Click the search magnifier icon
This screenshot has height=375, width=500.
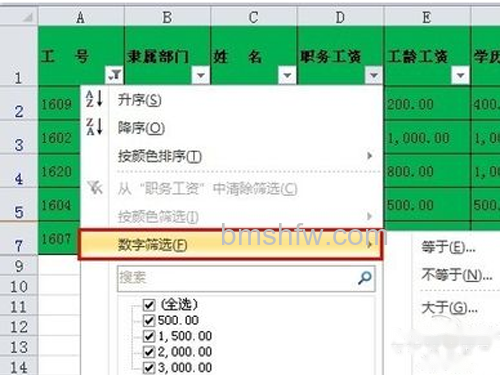coord(365,278)
